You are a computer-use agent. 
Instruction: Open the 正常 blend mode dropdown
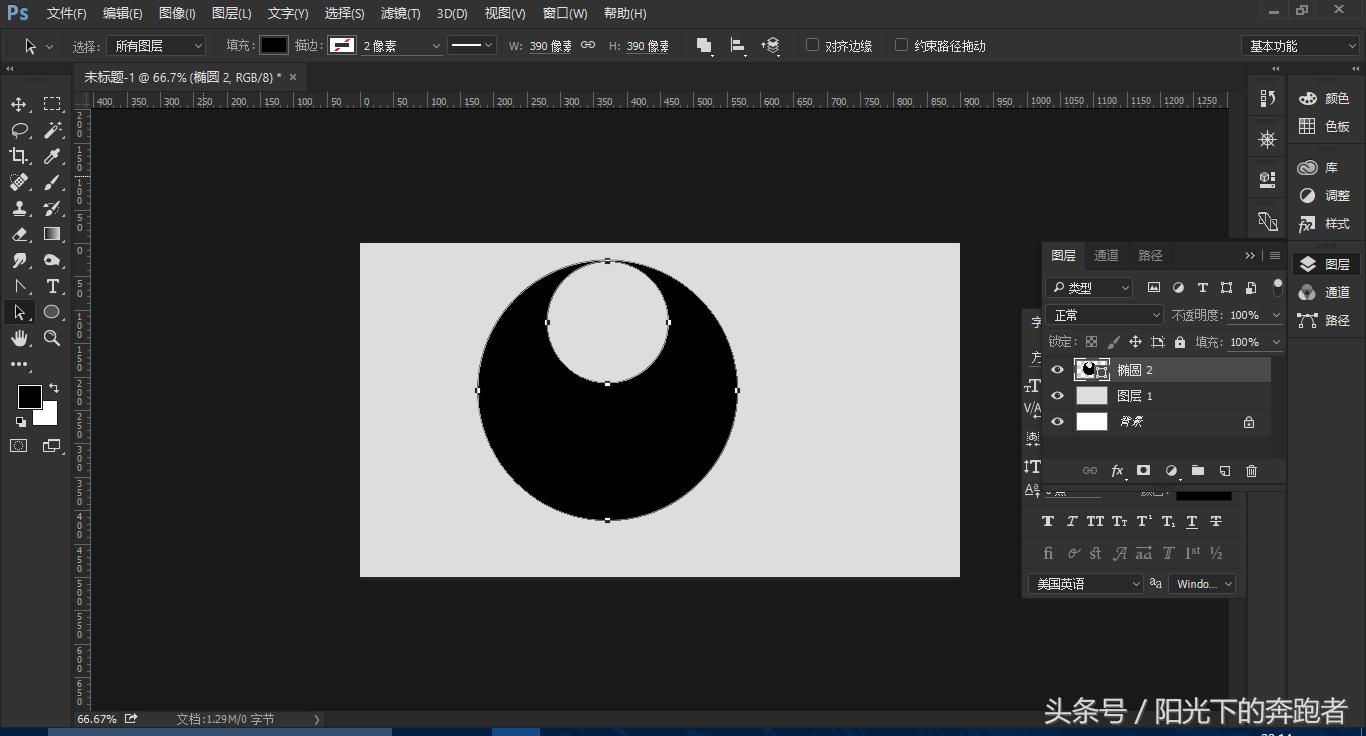pos(1105,315)
